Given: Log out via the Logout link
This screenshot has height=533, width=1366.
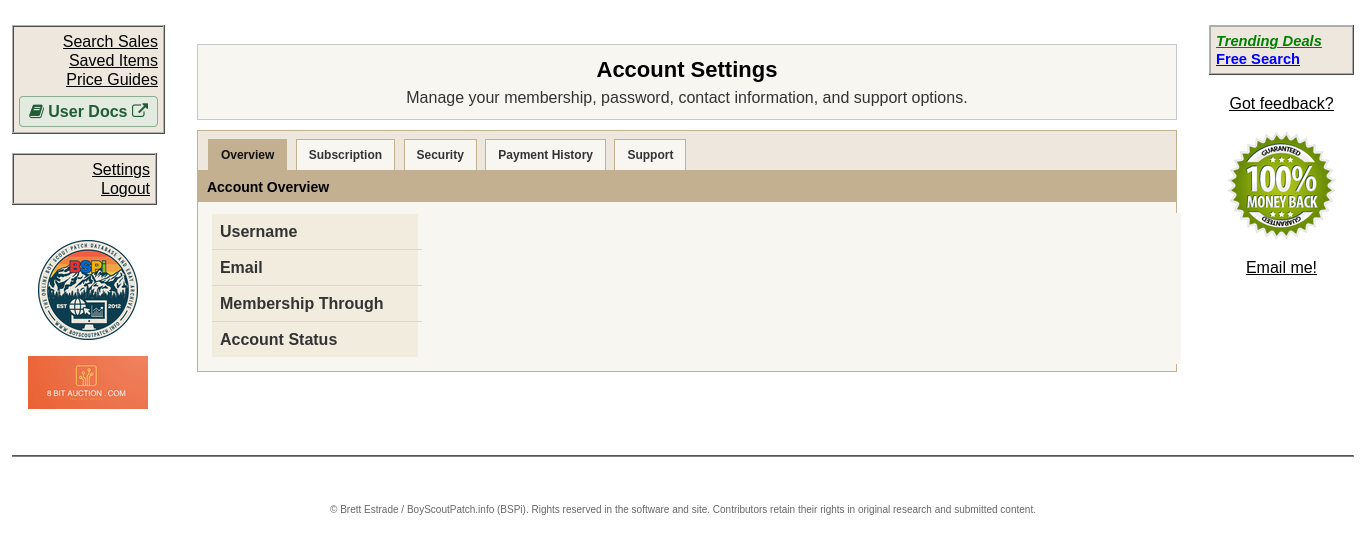Looking at the screenshot, I should point(125,188).
